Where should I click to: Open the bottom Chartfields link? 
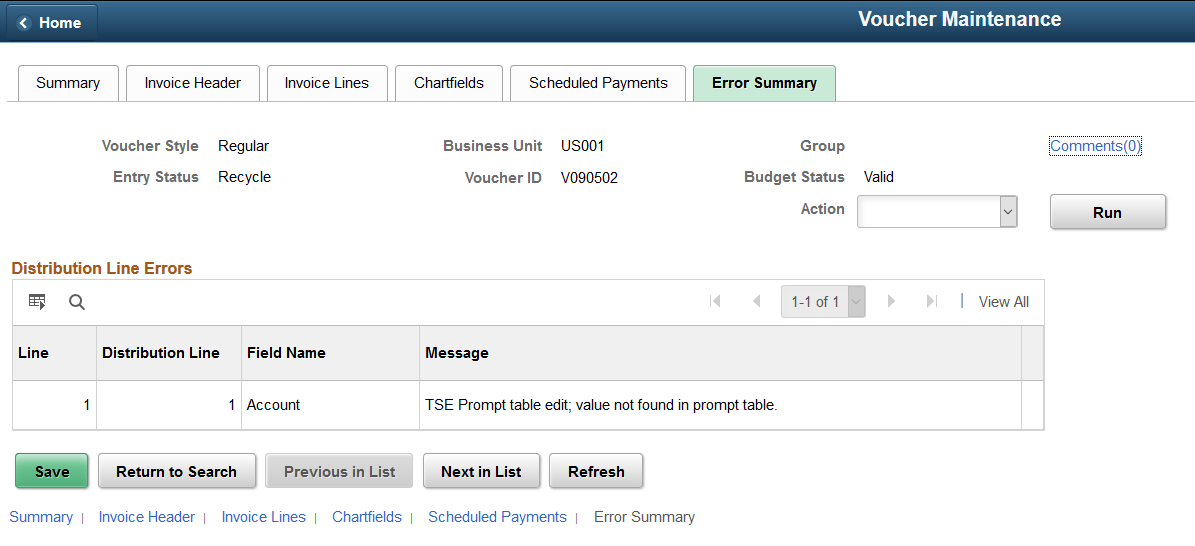(x=367, y=517)
